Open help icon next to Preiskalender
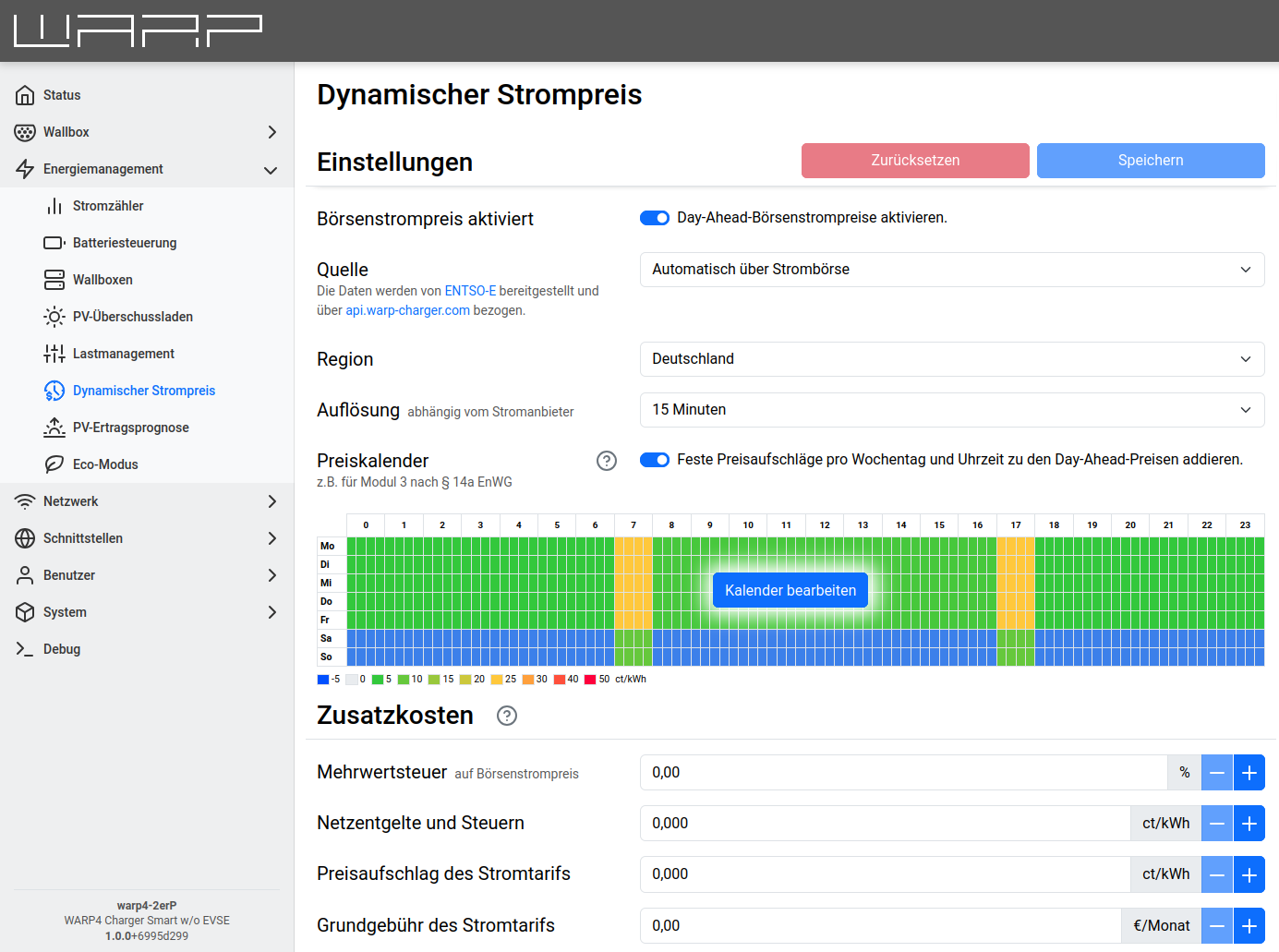 point(607,461)
